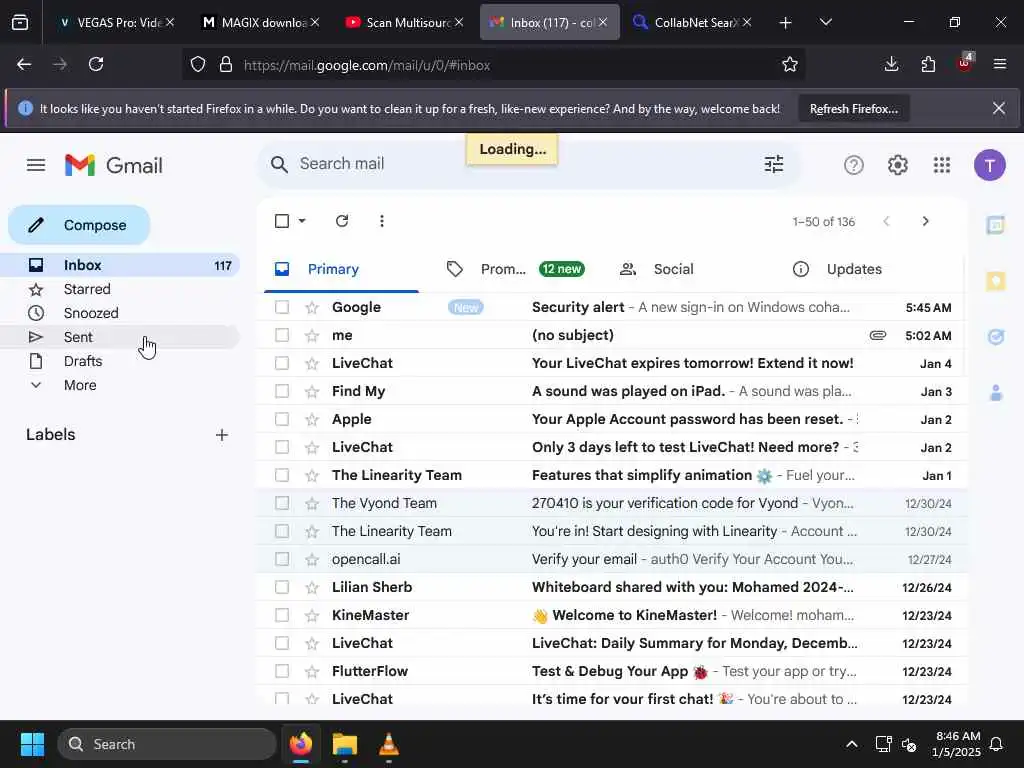
Task: Click the Windows taskbar Search box
Action: point(167,744)
